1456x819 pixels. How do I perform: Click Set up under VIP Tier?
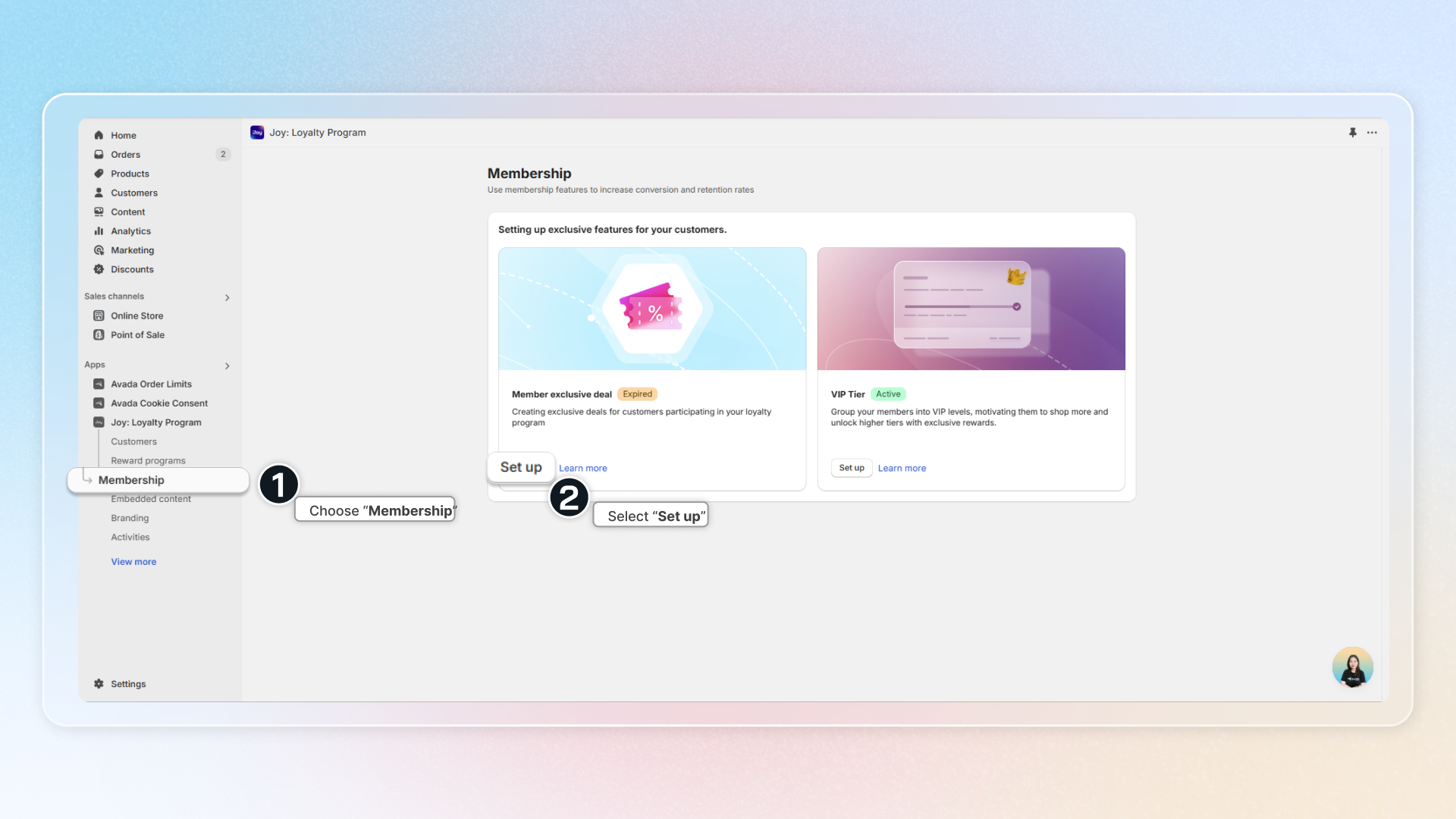pyautogui.click(x=851, y=468)
